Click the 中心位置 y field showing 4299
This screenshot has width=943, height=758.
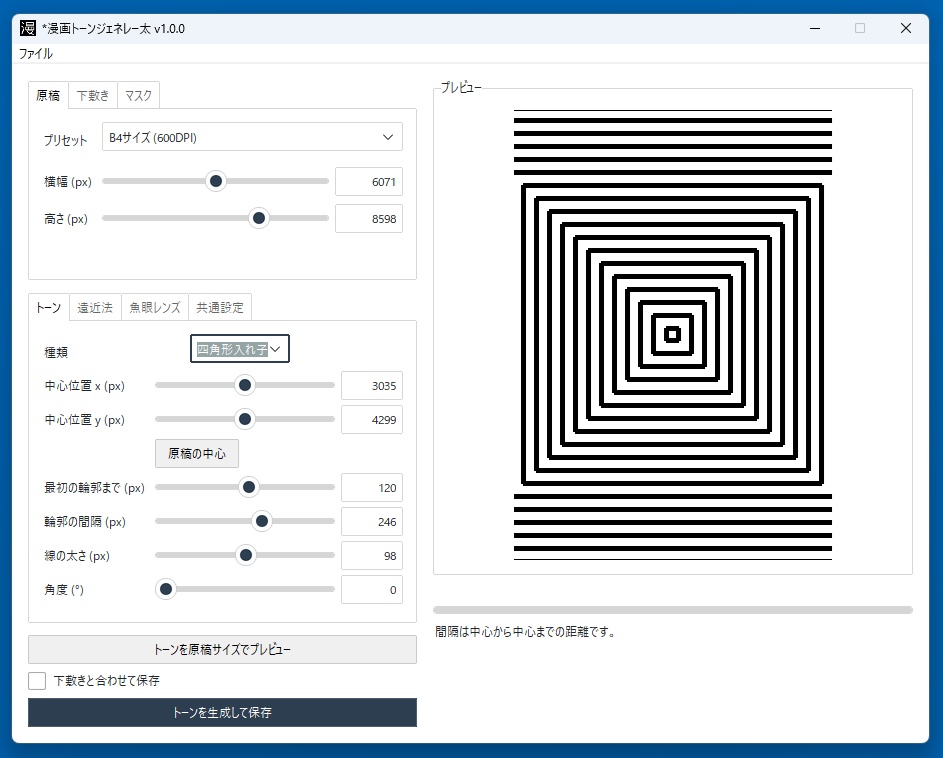coord(372,420)
